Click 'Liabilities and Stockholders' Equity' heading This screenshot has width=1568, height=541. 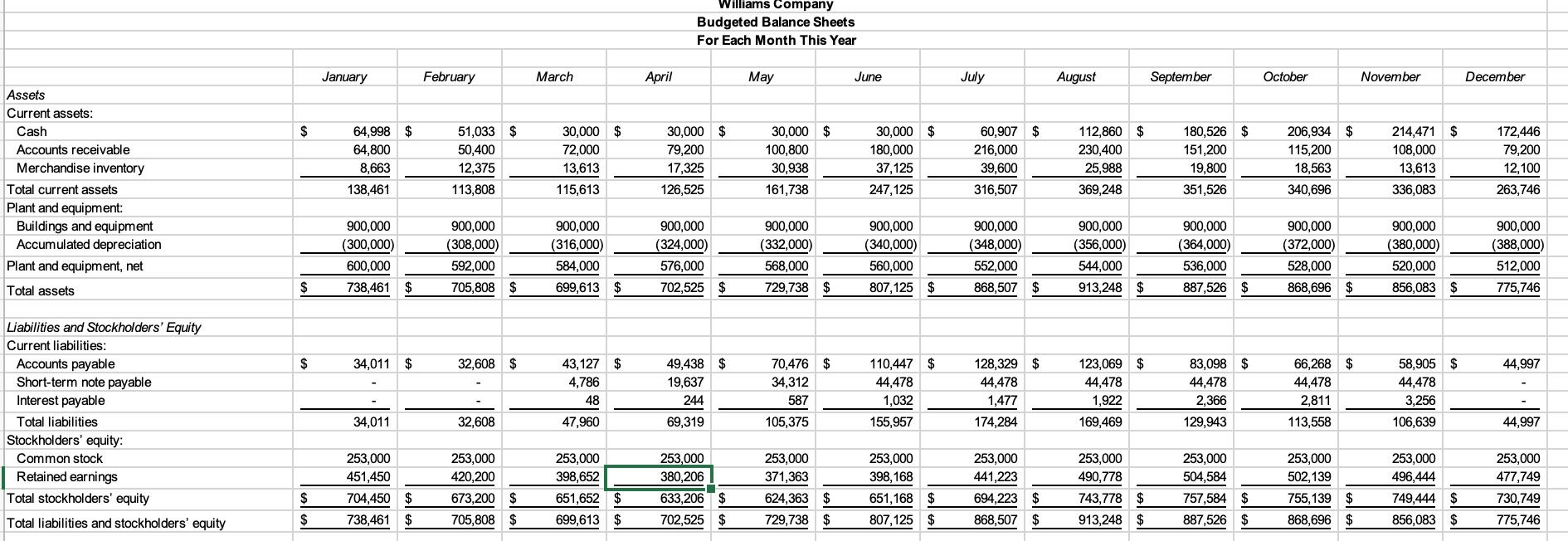[104, 327]
